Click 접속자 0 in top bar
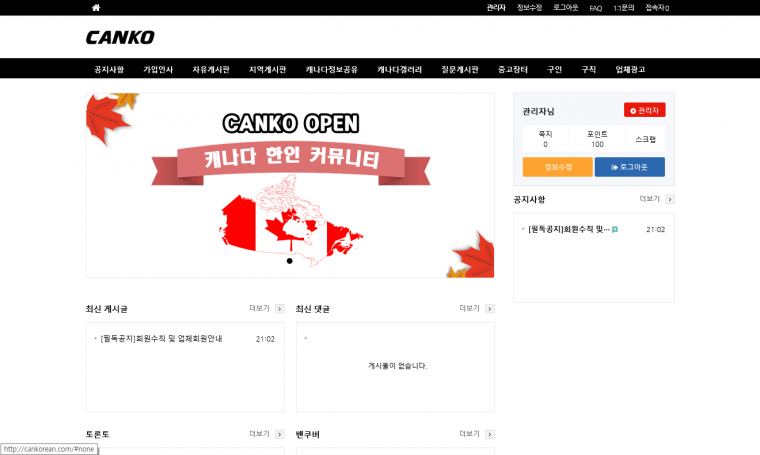The width and height of the screenshot is (760, 455). [657, 8]
